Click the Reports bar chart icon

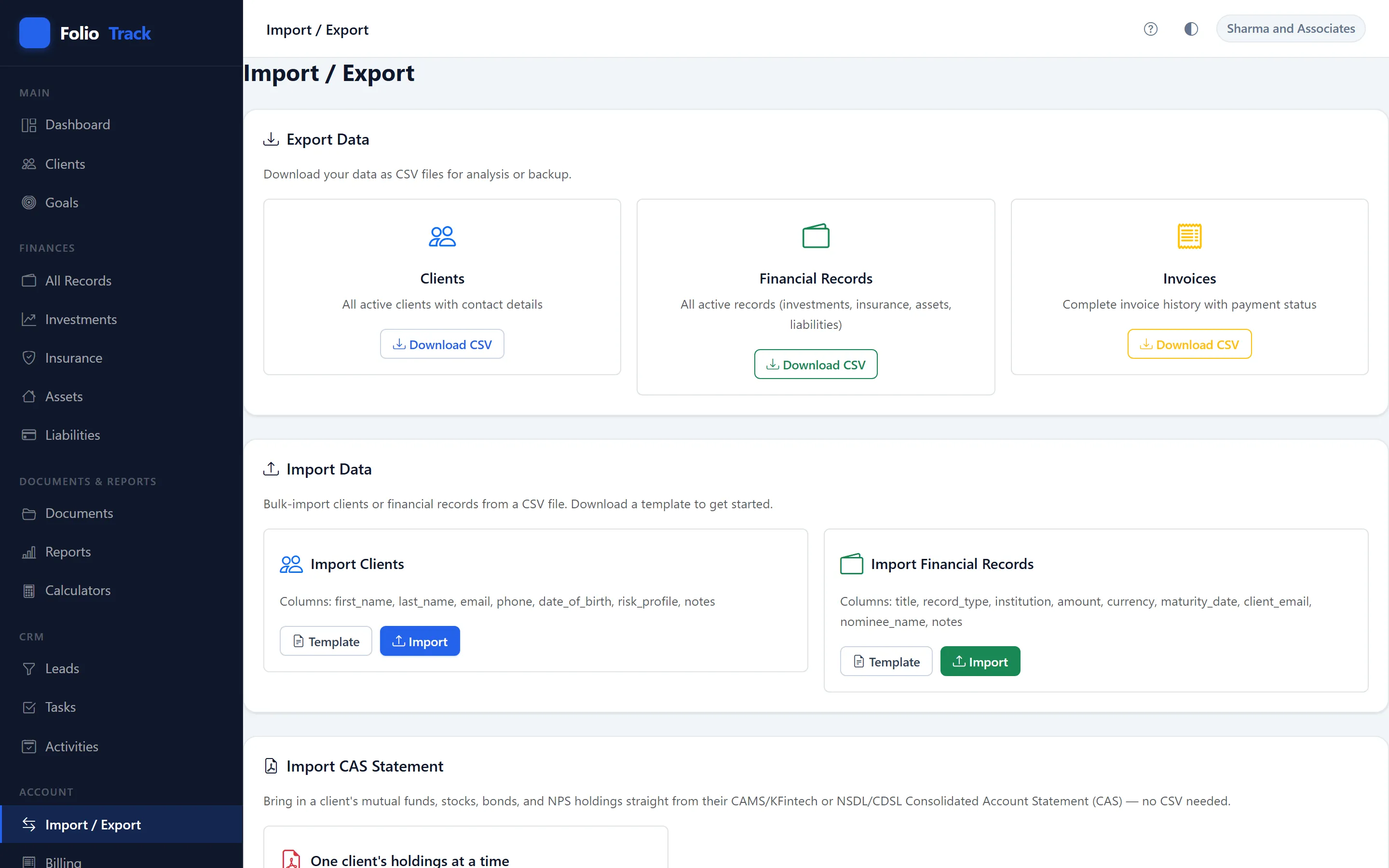pos(29,552)
